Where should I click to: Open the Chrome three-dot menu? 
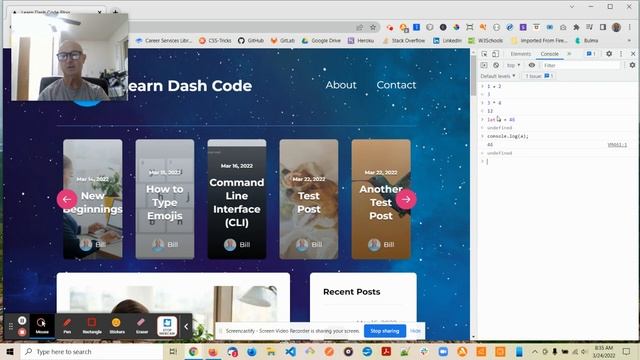[629, 27]
